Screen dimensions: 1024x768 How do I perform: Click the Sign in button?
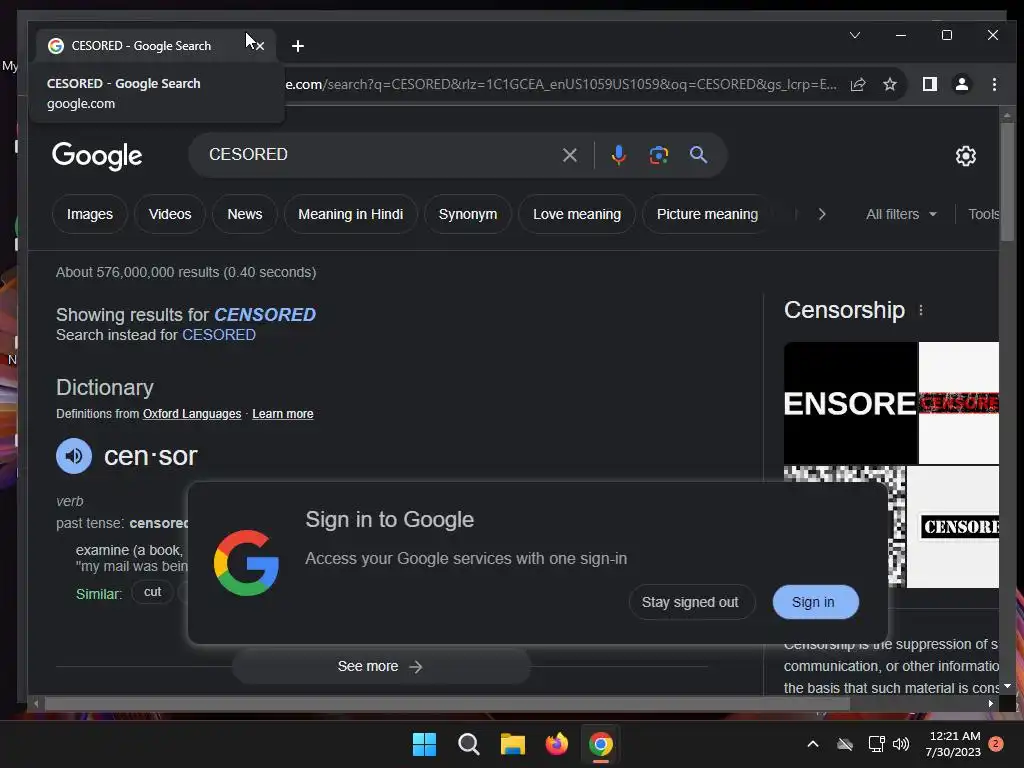tap(814, 602)
